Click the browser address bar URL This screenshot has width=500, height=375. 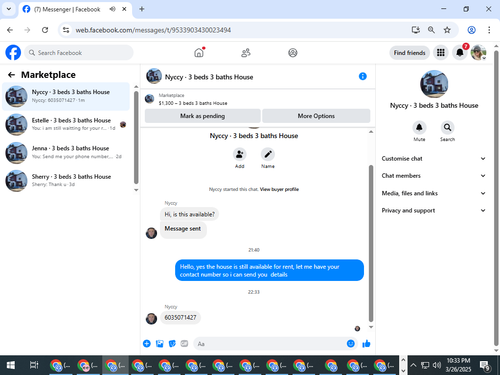[x=153, y=30]
